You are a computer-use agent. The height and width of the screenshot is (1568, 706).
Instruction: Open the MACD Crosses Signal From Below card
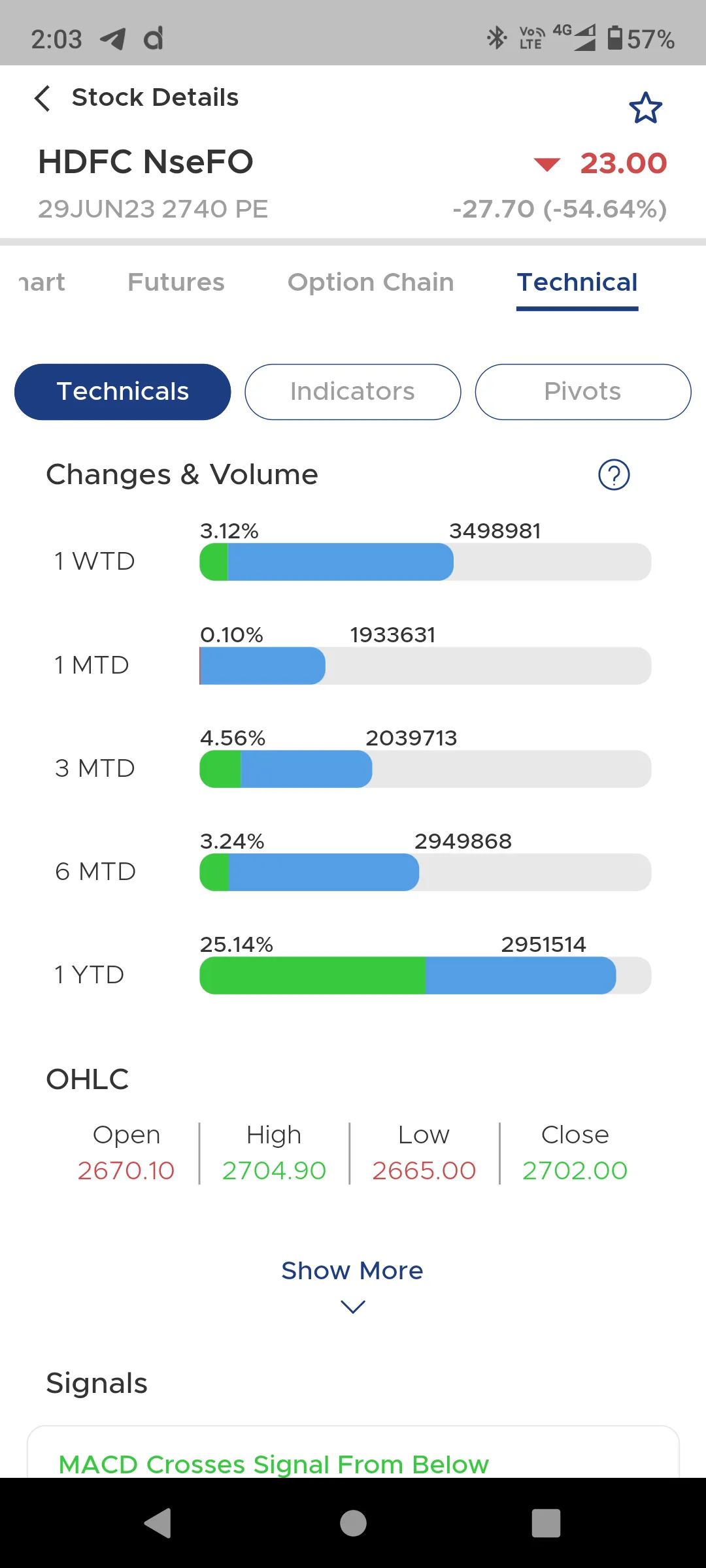point(353,1452)
